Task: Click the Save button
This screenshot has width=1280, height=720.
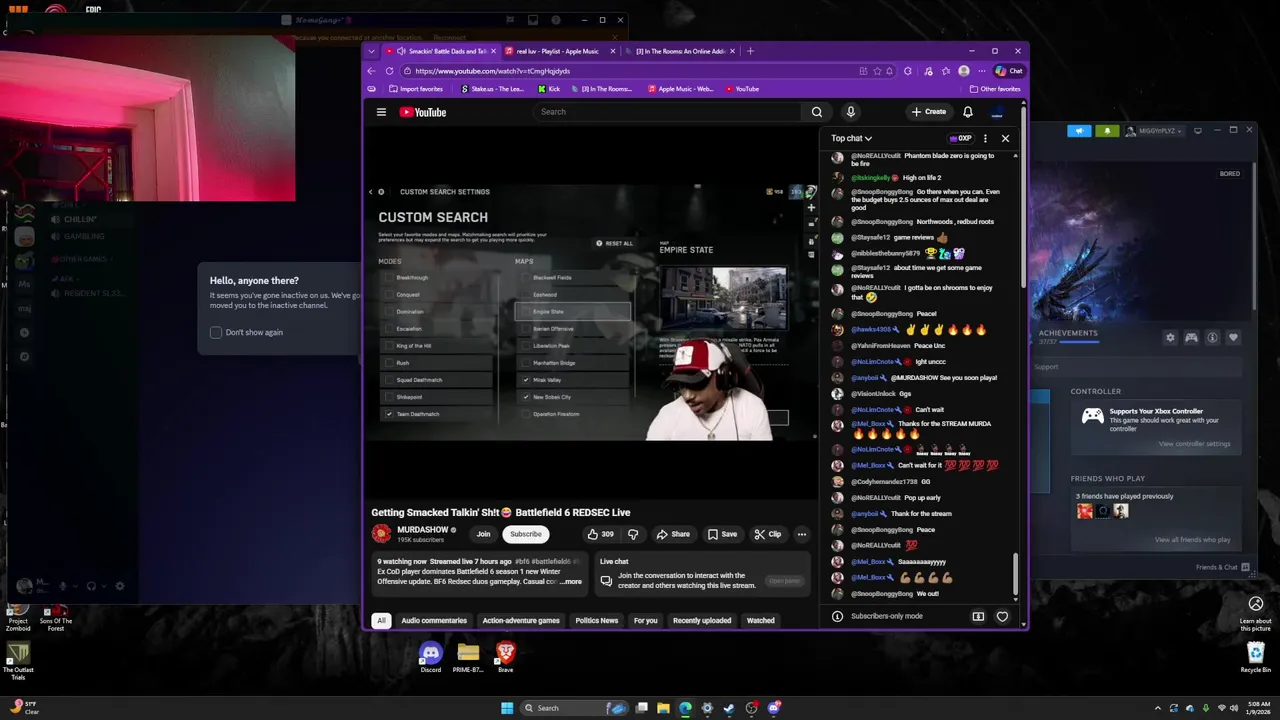Action: (722, 534)
